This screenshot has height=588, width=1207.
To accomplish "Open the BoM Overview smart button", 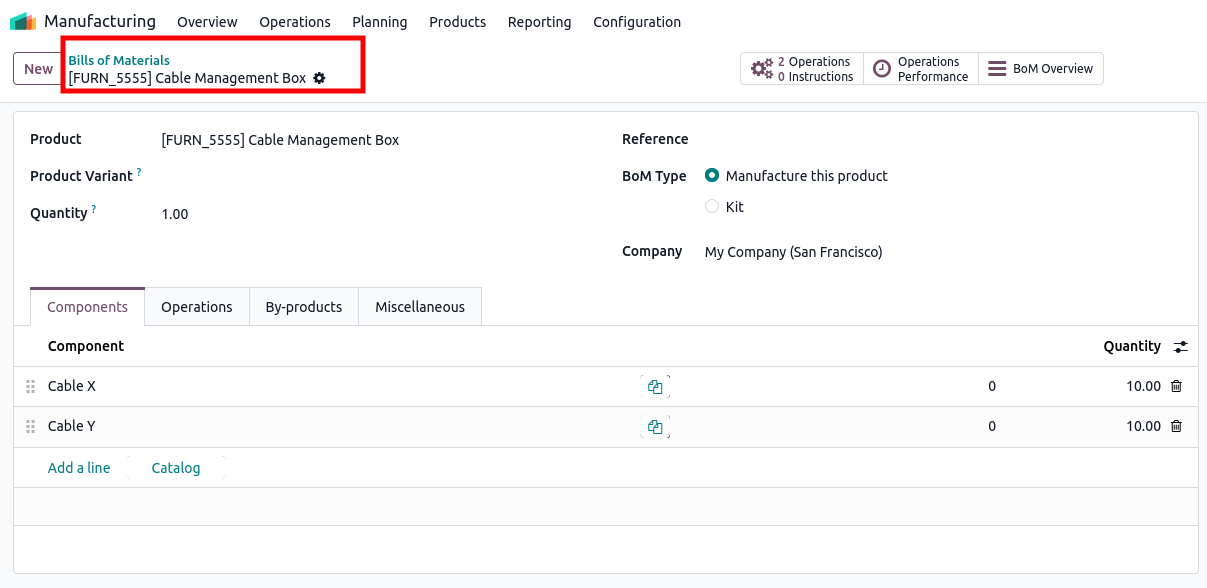I will pos(1040,69).
